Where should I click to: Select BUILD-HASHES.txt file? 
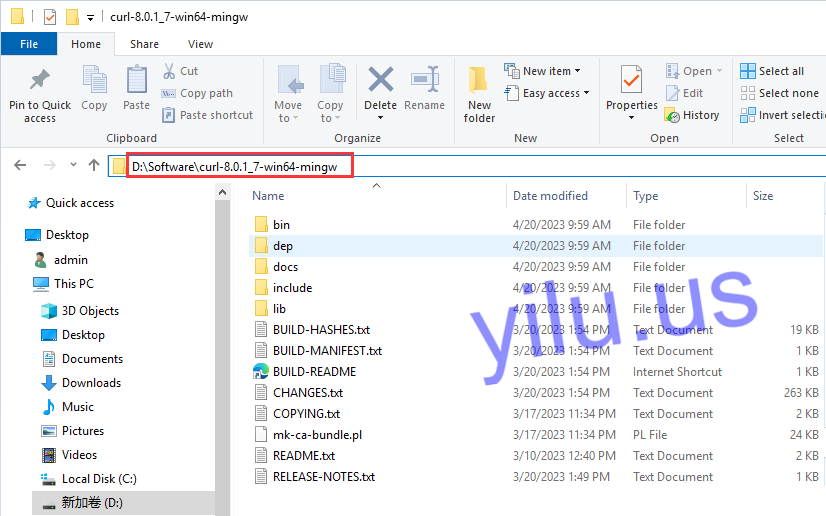(x=535, y=330)
